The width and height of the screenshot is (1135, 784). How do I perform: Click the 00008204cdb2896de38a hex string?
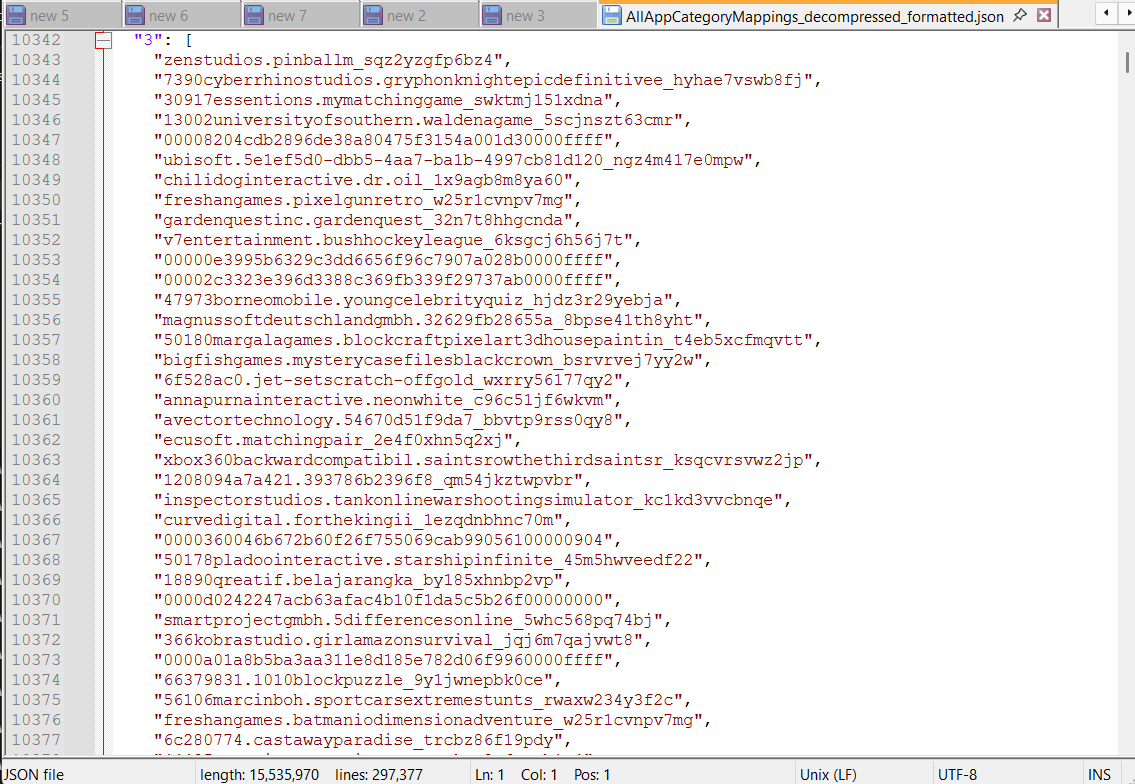(383, 140)
